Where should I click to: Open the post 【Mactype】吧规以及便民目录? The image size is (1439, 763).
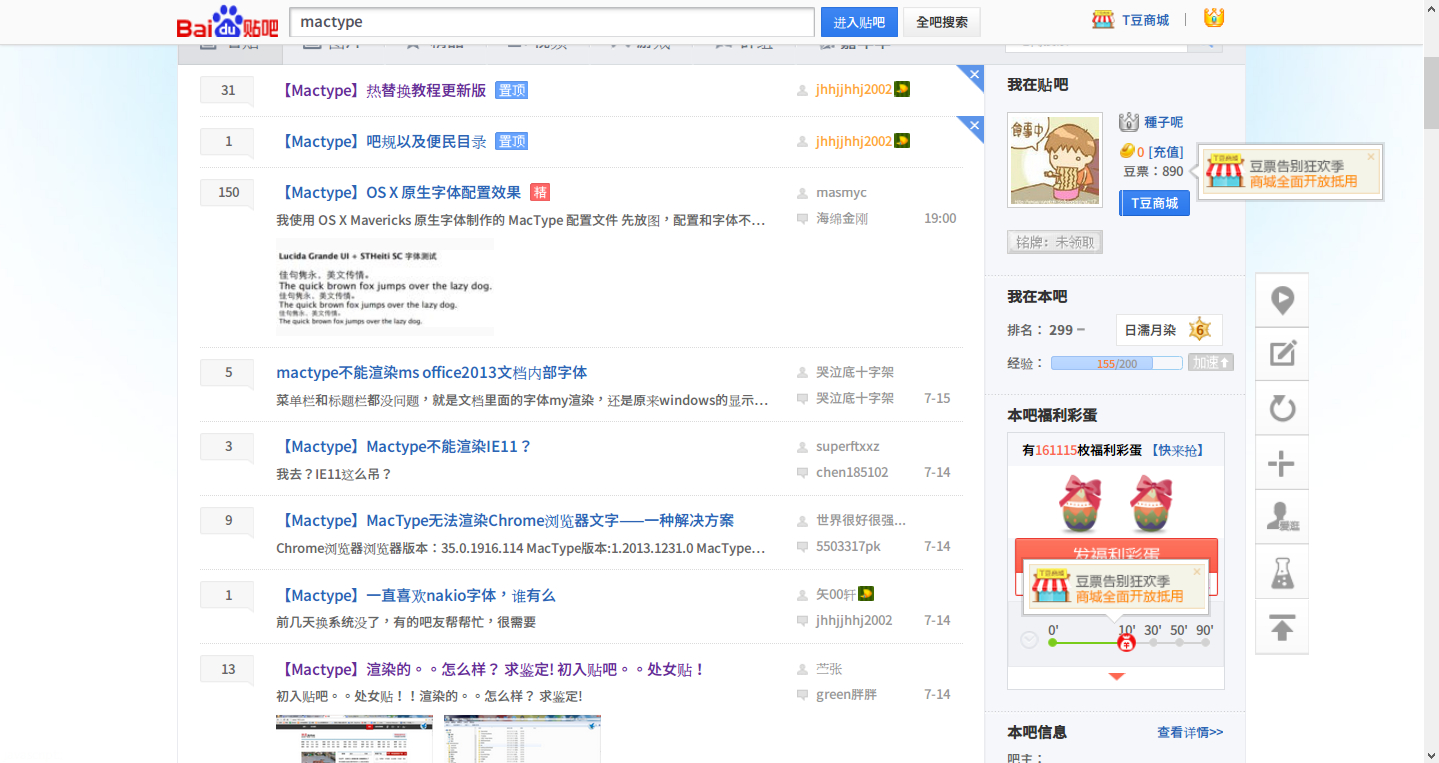click(x=381, y=141)
